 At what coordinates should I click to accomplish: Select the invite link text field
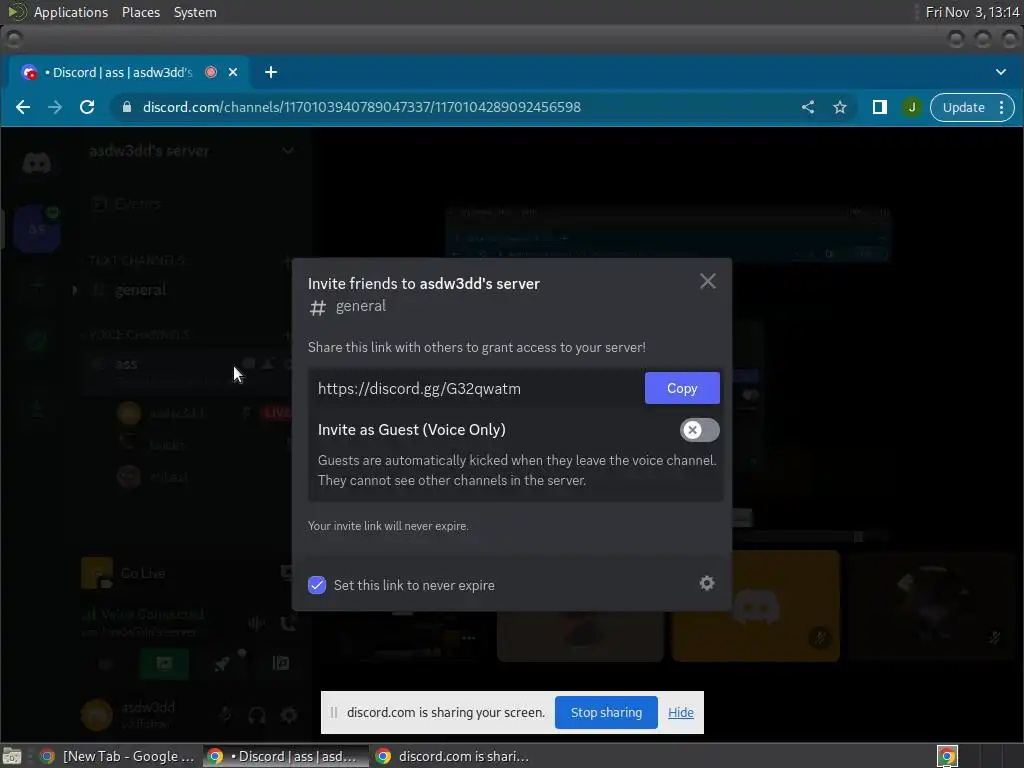click(477, 389)
